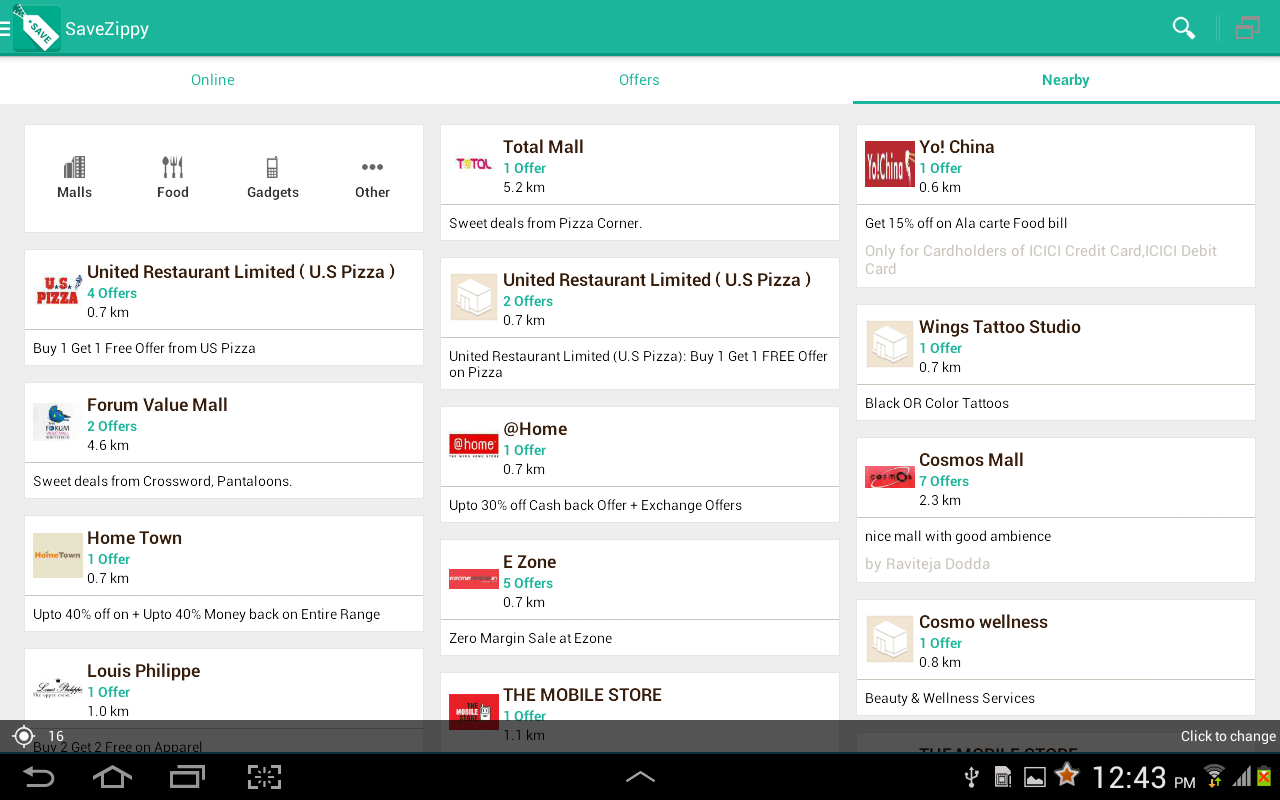The width and height of the screenshot is (1280, 800).
Task: Select the Cosmo wellness title
Action: tap(983, 622)
